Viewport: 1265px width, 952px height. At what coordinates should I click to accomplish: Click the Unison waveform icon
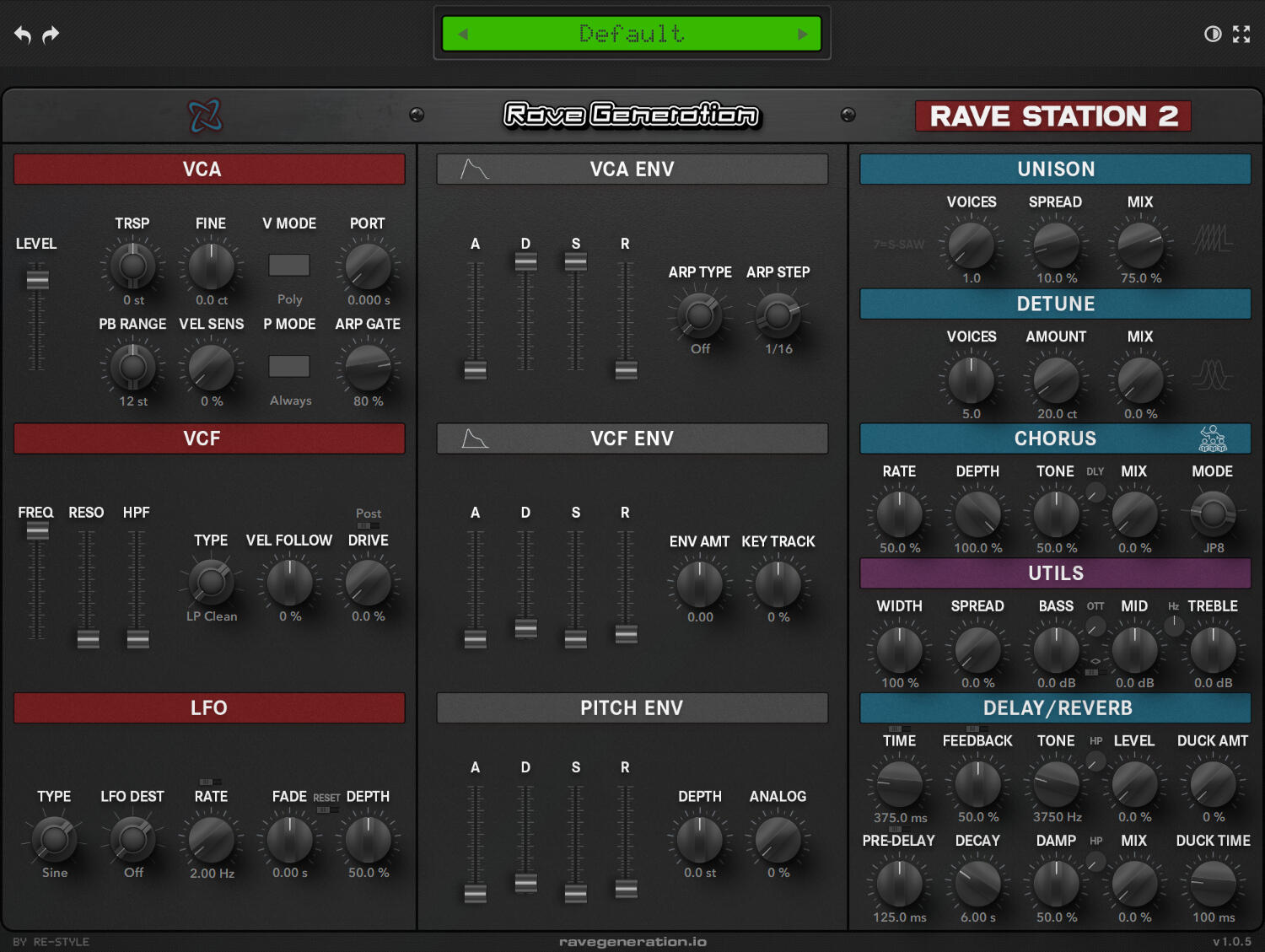click(x=1213, y=239)
